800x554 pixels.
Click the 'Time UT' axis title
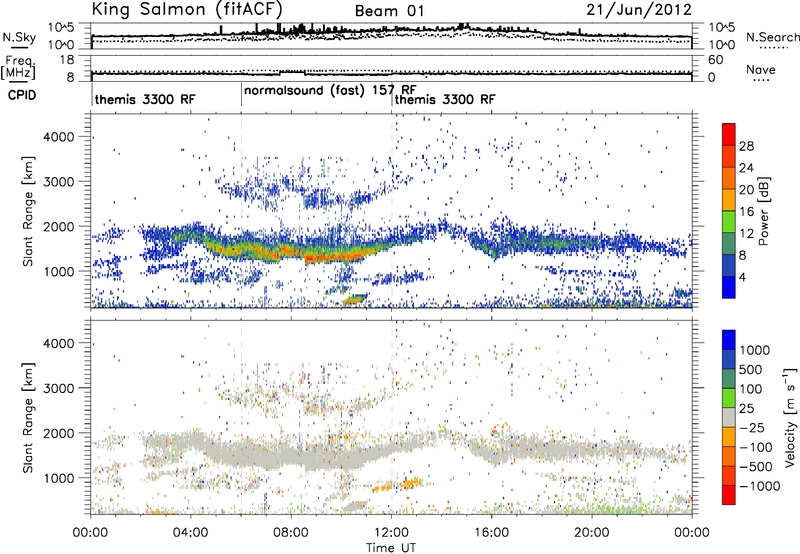[391, 548]
